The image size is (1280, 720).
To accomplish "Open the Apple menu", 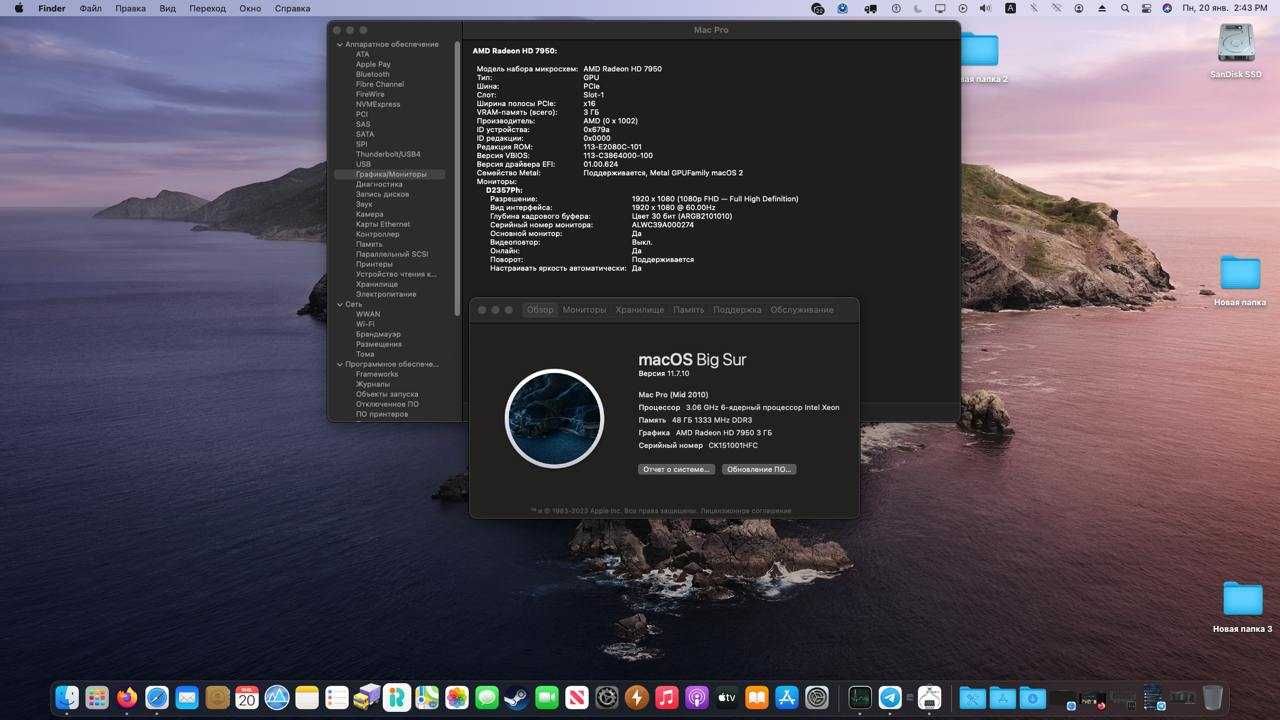I will coord(18,8).
